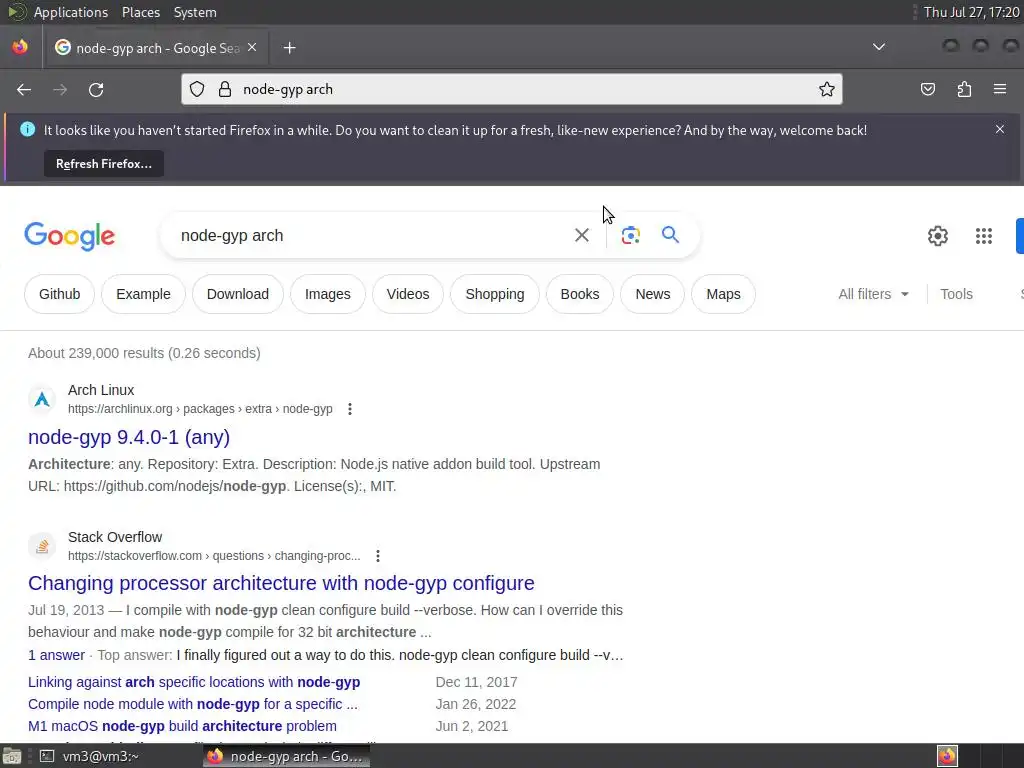Click the Refresh Firefox button
1024x768 pixels.
(104, 163)
